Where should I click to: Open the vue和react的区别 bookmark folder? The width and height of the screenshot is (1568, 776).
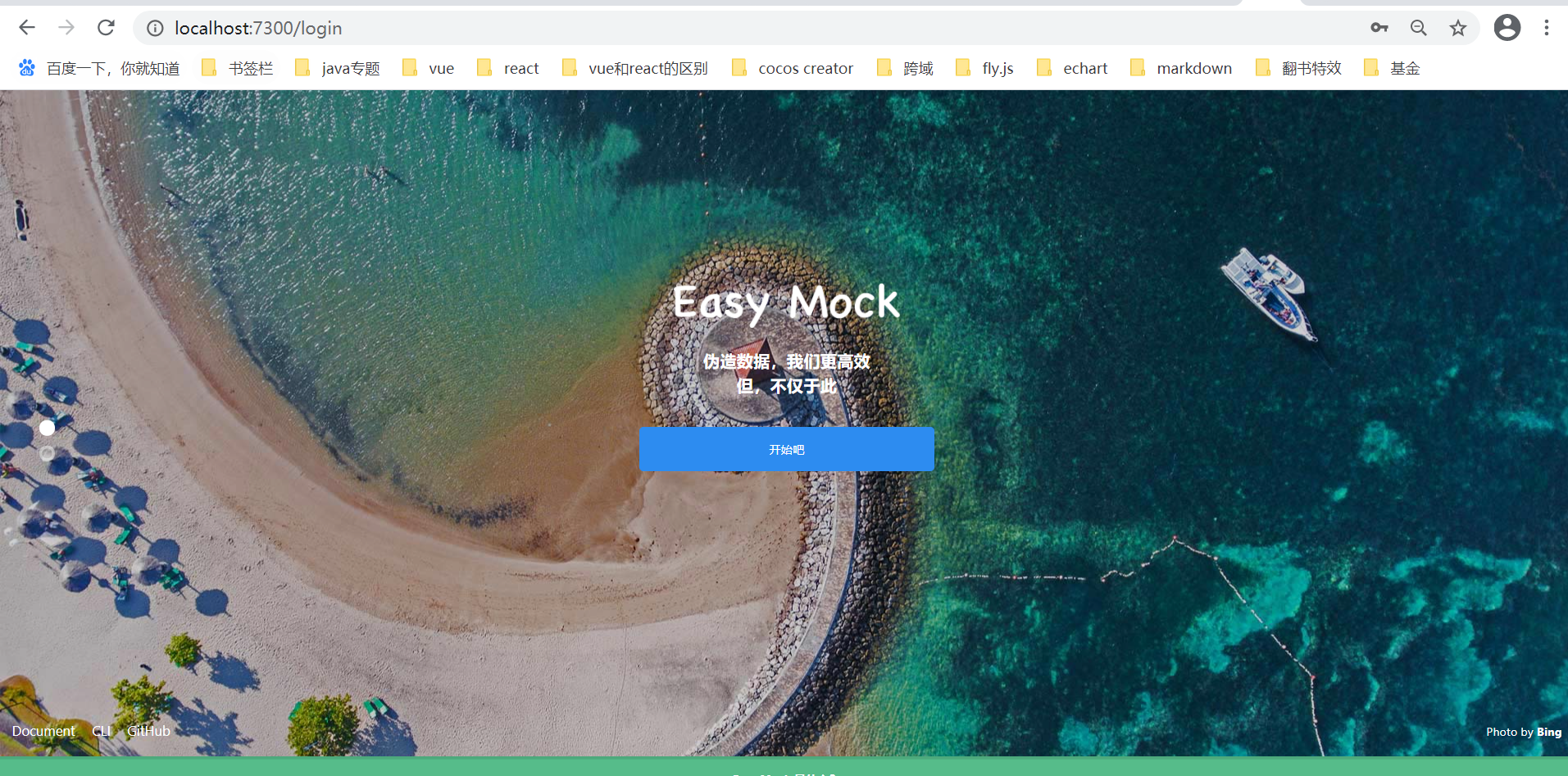pyautogui.click(x=634, y=68)
